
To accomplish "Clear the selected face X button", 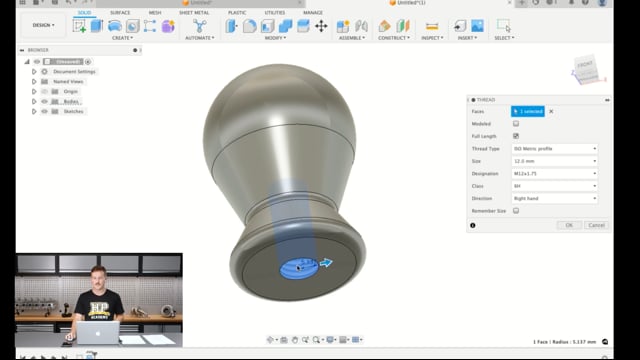I will [551, 111].
